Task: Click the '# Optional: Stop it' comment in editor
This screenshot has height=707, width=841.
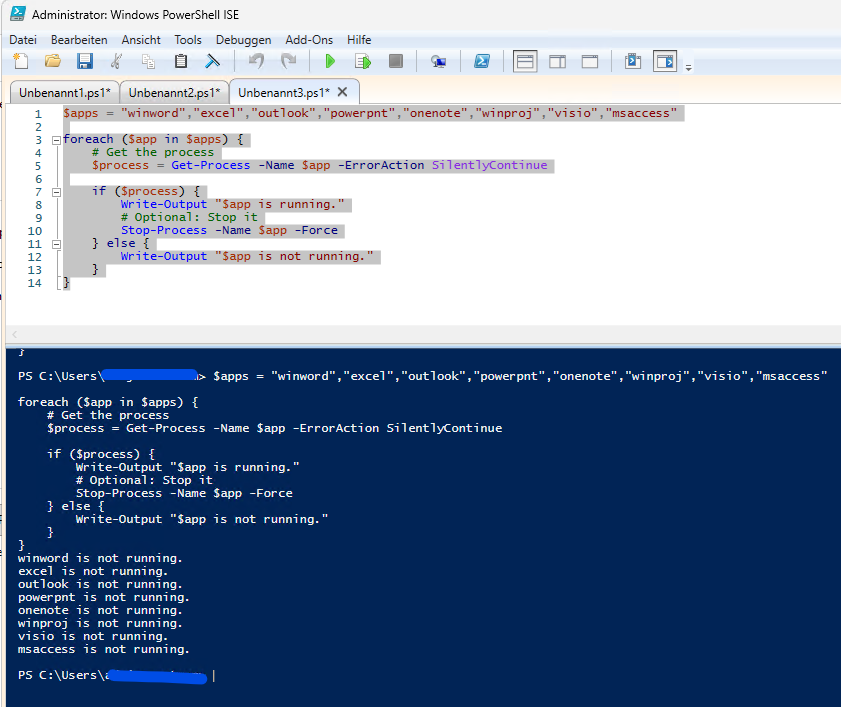Action: [x=189, y=217]
